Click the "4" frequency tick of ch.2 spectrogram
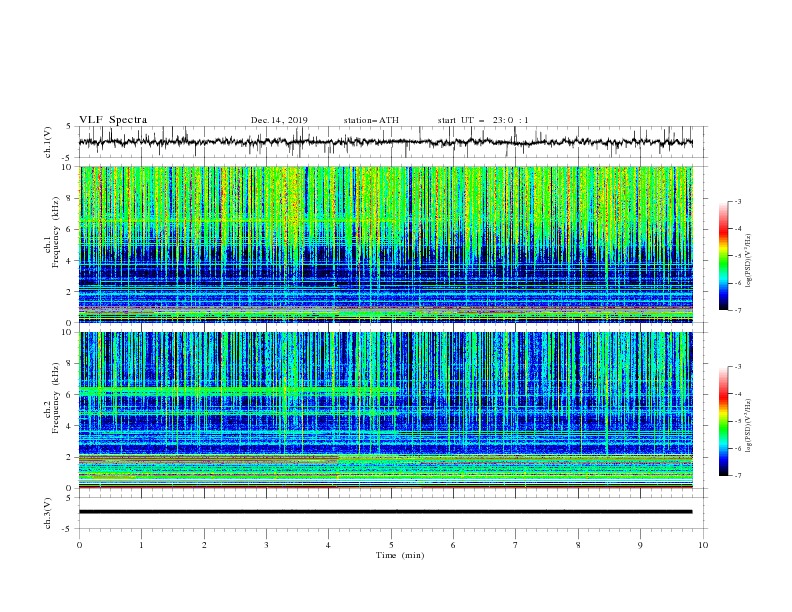 pyautogui.click(x=69, y=426)
